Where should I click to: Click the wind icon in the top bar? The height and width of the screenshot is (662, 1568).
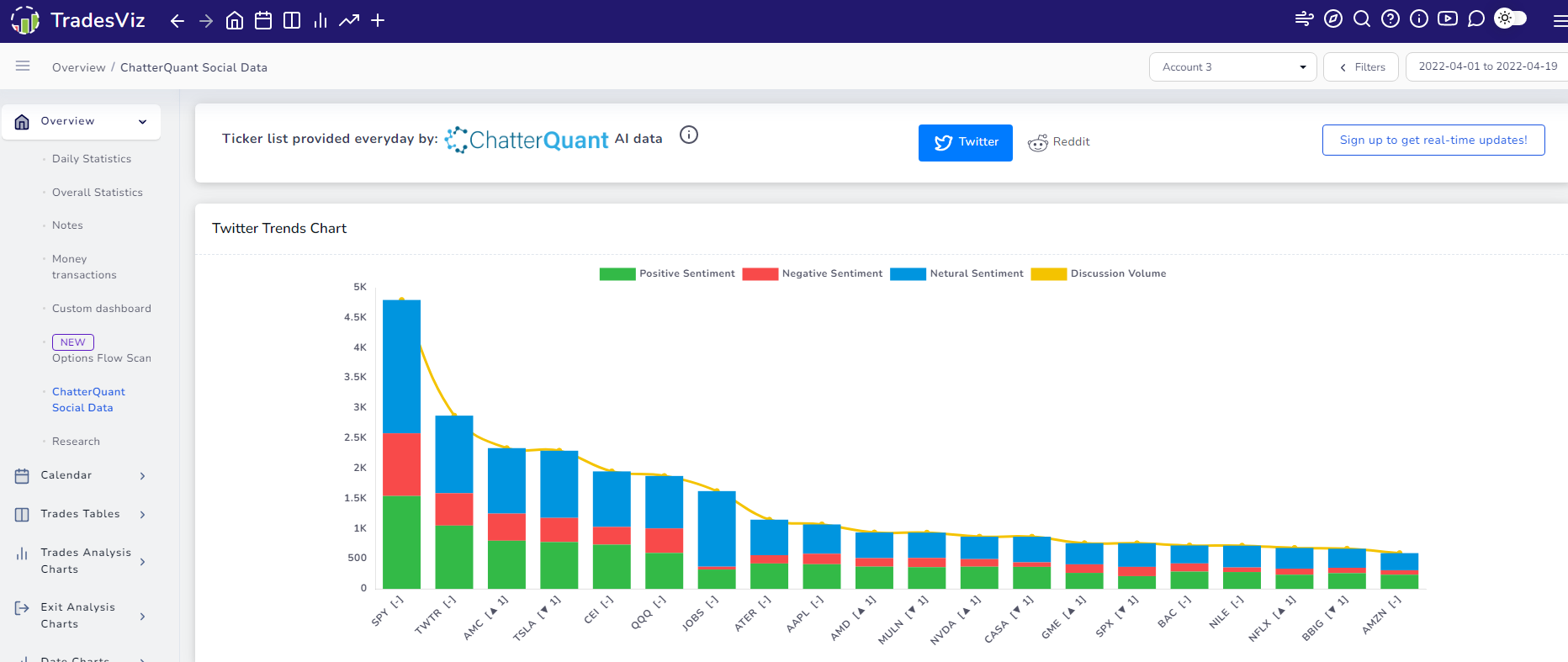pyautogui.click(x=1305, y=19)
